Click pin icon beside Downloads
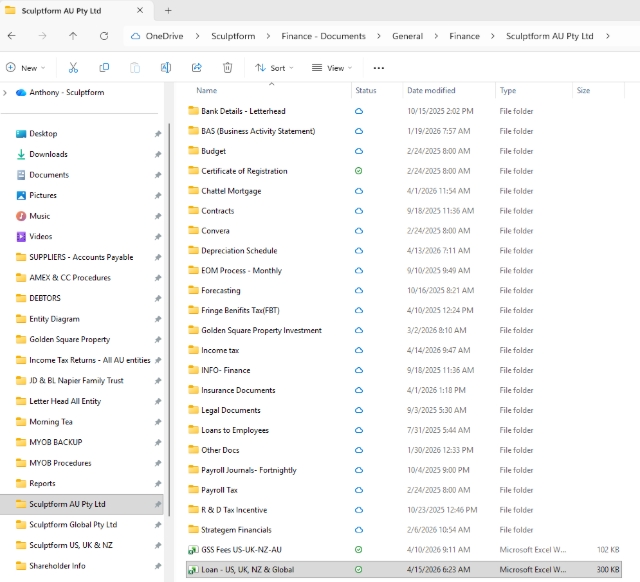Screen dimensions: 640x582 (158, 154)
